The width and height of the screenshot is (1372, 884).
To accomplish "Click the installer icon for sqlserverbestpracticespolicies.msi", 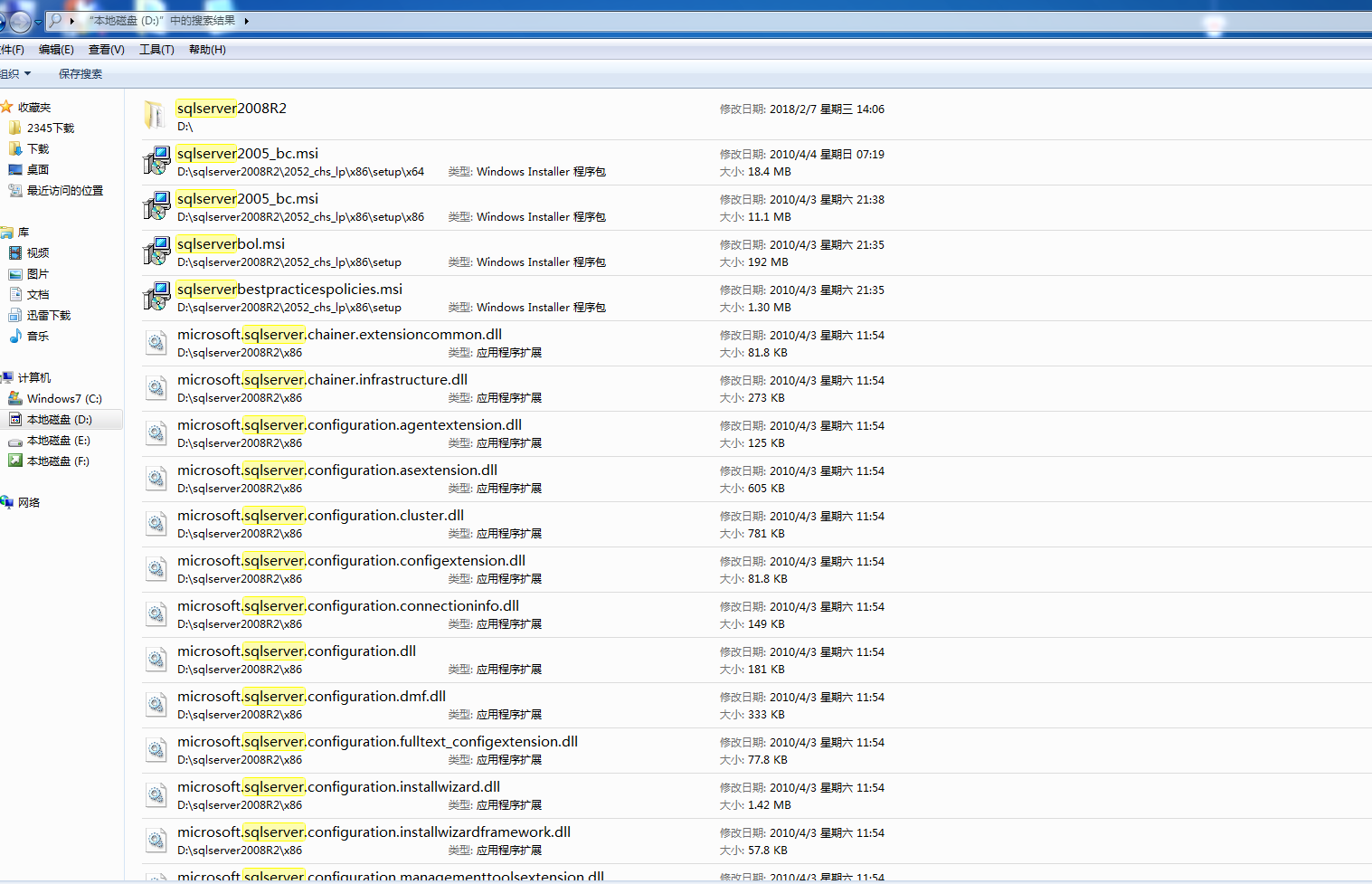I will [x=156, y=297].
